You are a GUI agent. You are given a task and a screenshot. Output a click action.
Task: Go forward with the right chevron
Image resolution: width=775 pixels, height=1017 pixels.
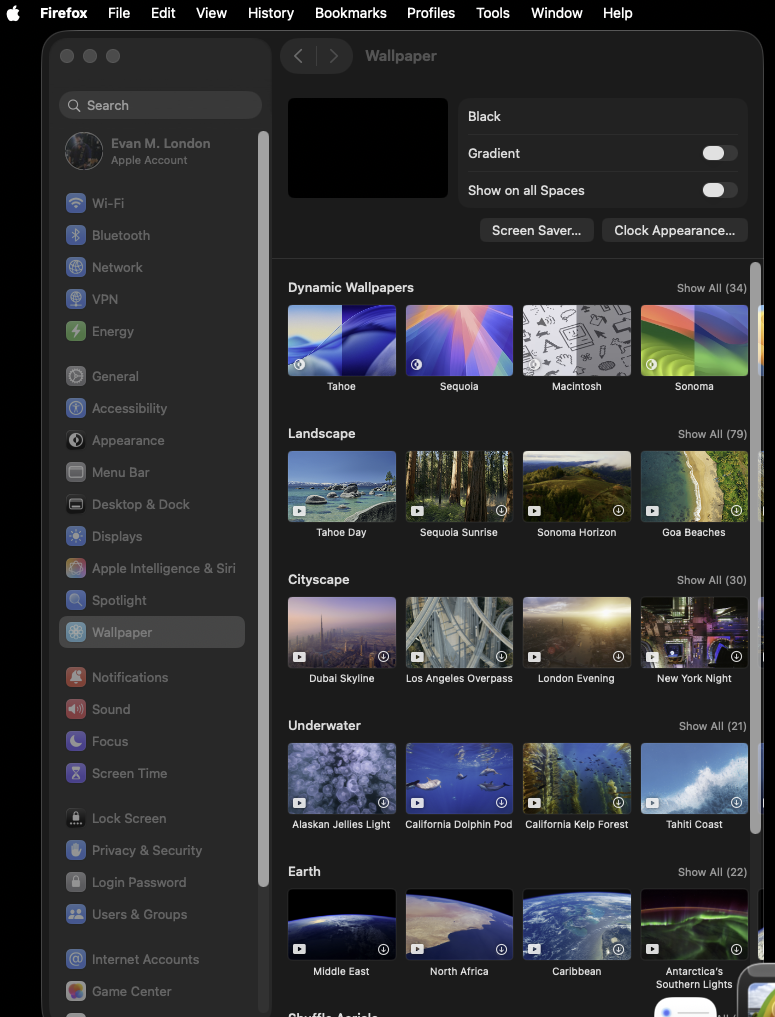coord(333,56)
